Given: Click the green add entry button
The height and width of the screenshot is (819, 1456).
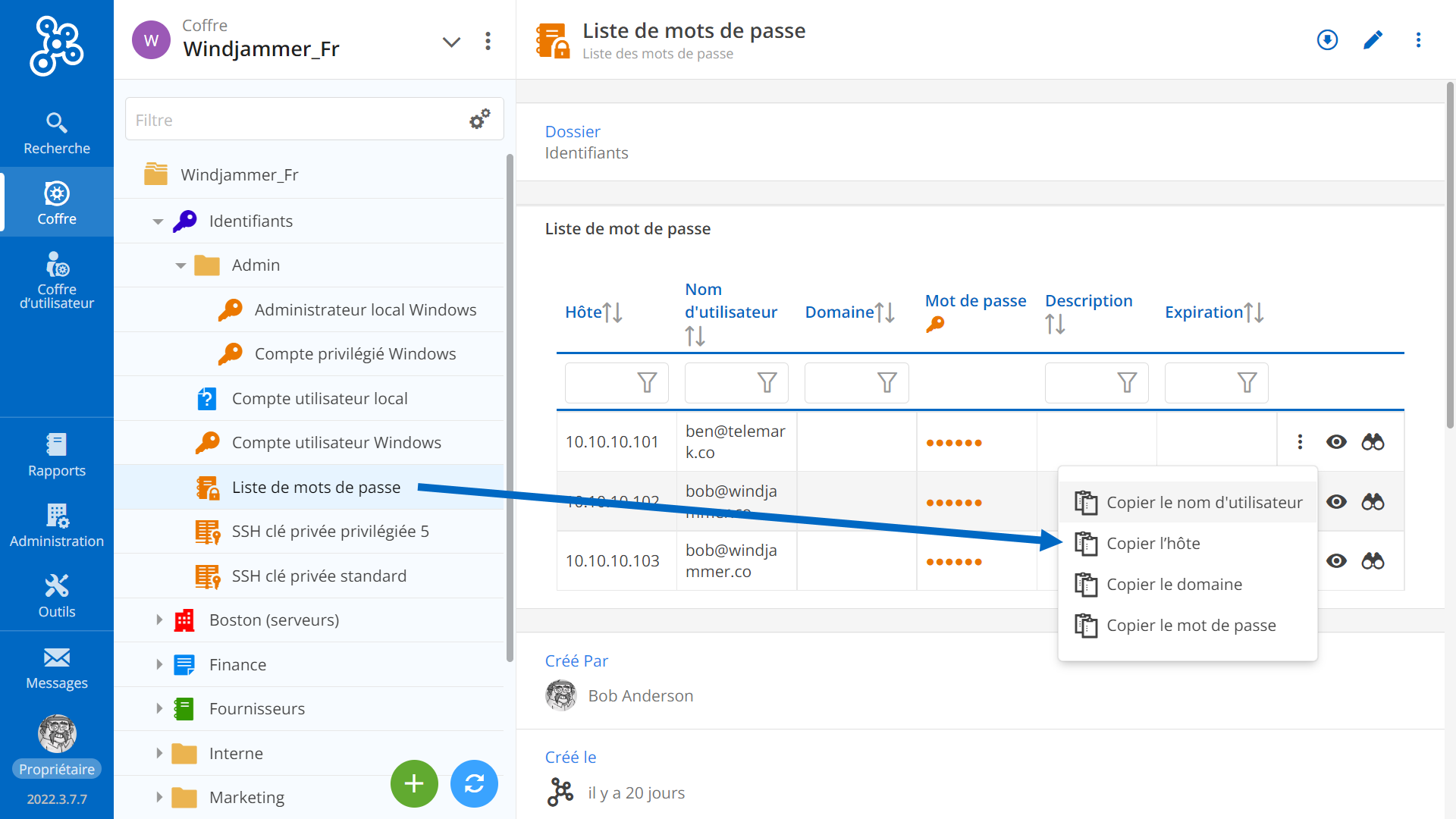Looking at the screenshot, I should tap(414, 783).
